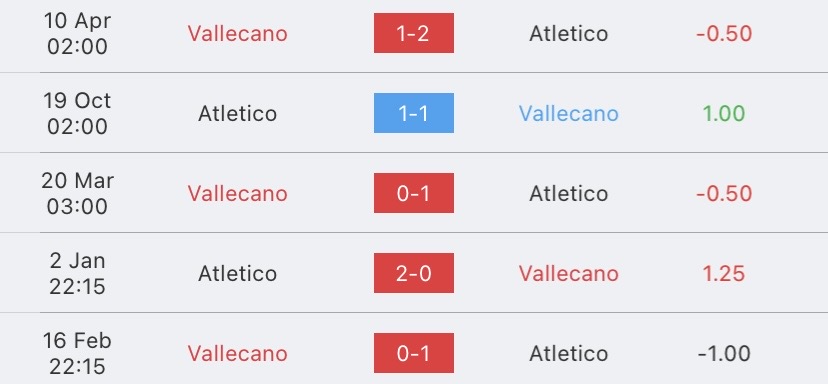Select Atletico away team on 20 Mar
Viewport: 828px width, 384px height.
(x=568, y=194)
